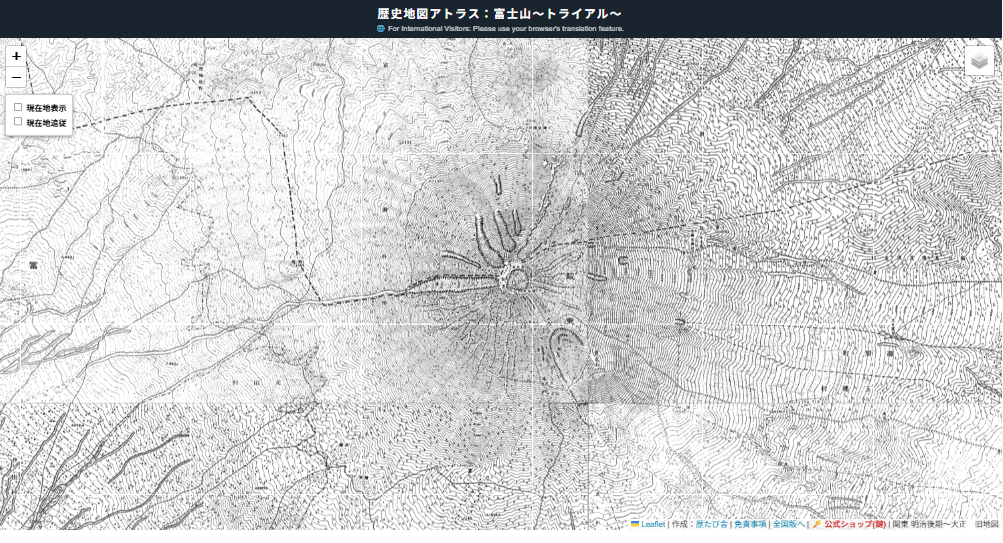Click the globe icon beside the visitor notice
Viewport: 1003px width, 543px height.
point(381,29)
